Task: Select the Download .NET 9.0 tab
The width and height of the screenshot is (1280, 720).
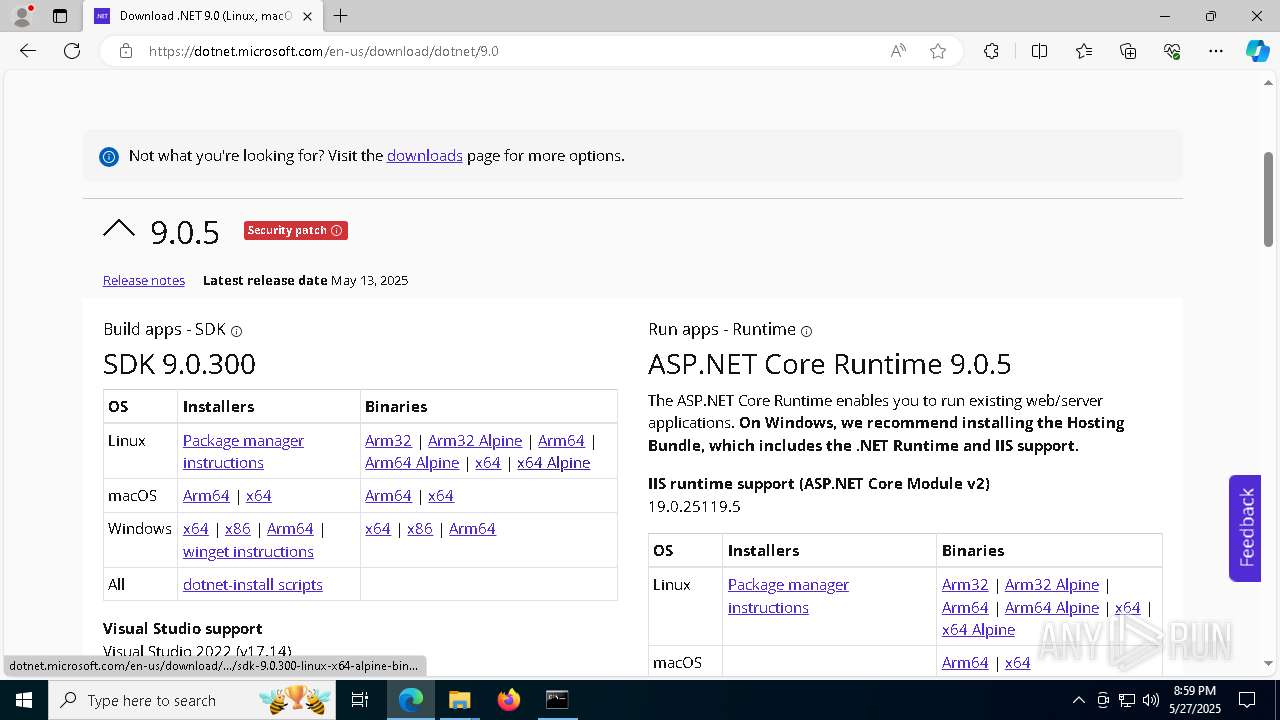Action: click(x=204, y=16)
